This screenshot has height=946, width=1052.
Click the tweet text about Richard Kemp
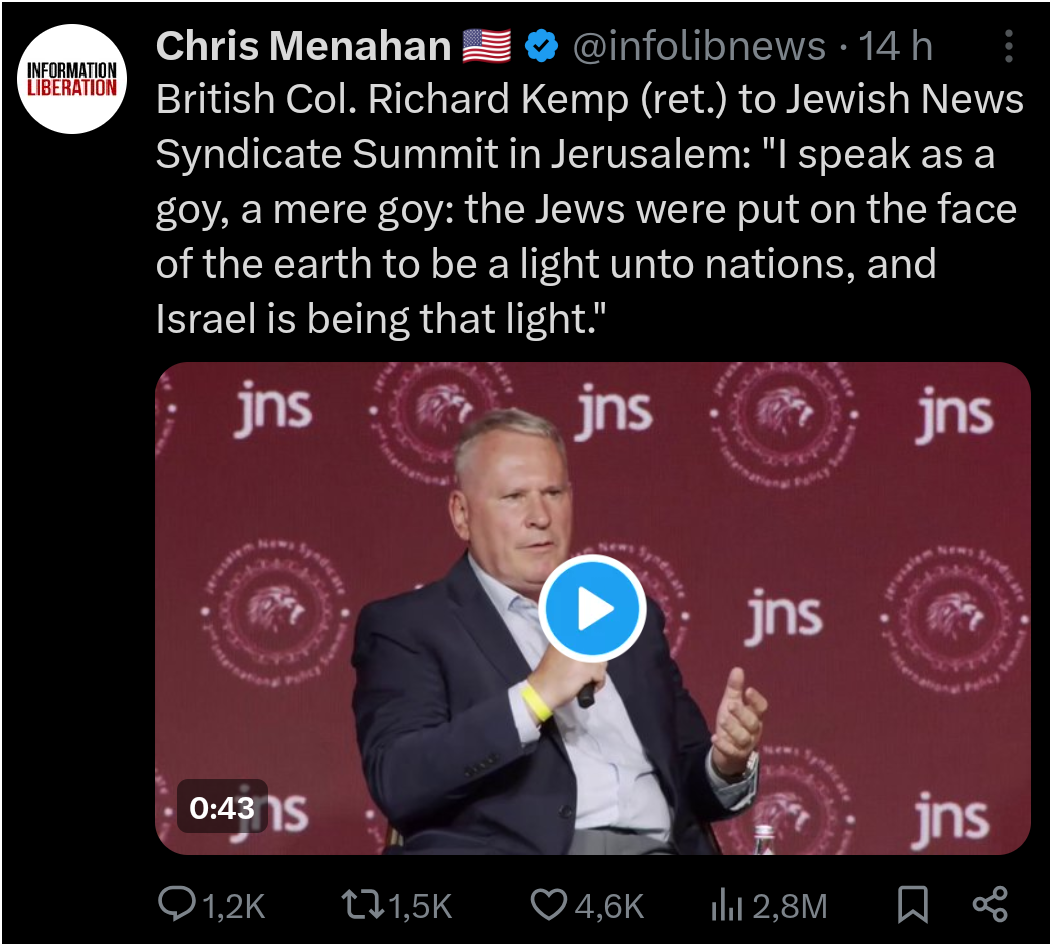pyautogui.click(x=590, y=209)
